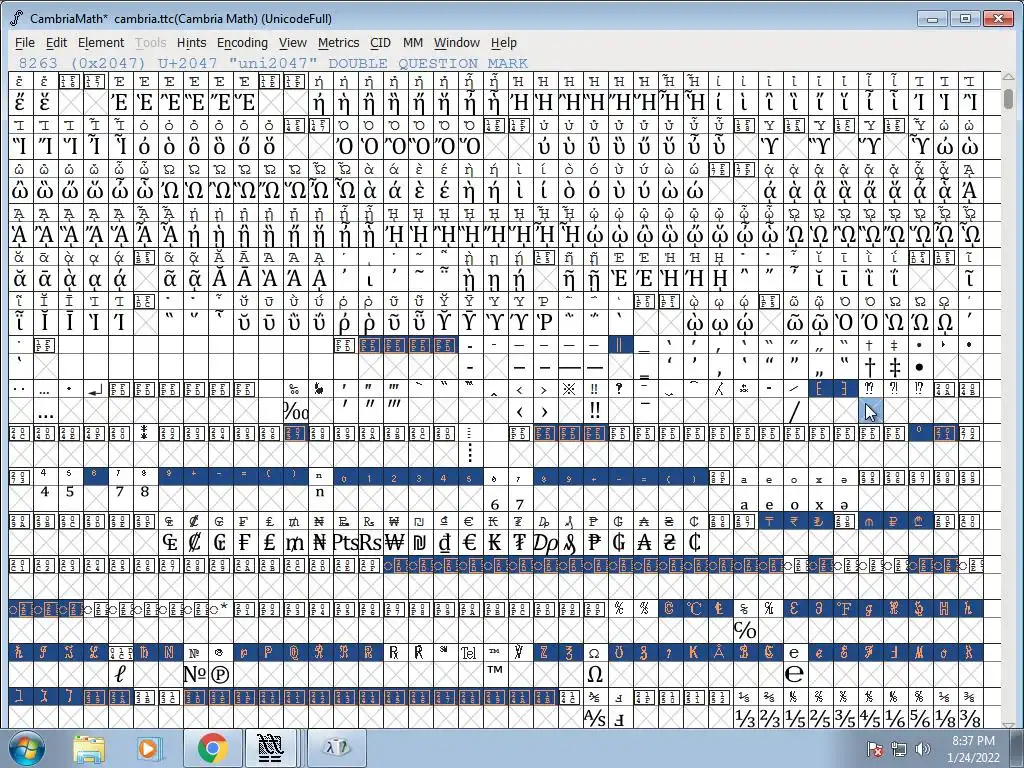Select the tugrik ₮ sign glyph

tap(519, 542)
